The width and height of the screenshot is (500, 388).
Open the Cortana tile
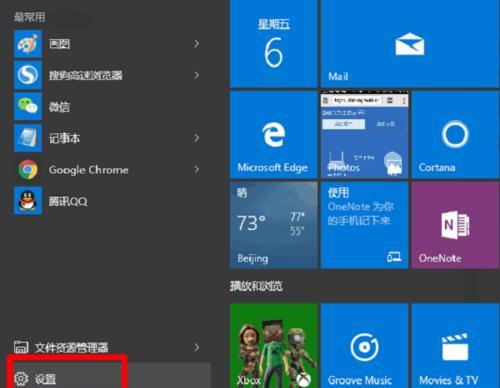tap(455, 135)
